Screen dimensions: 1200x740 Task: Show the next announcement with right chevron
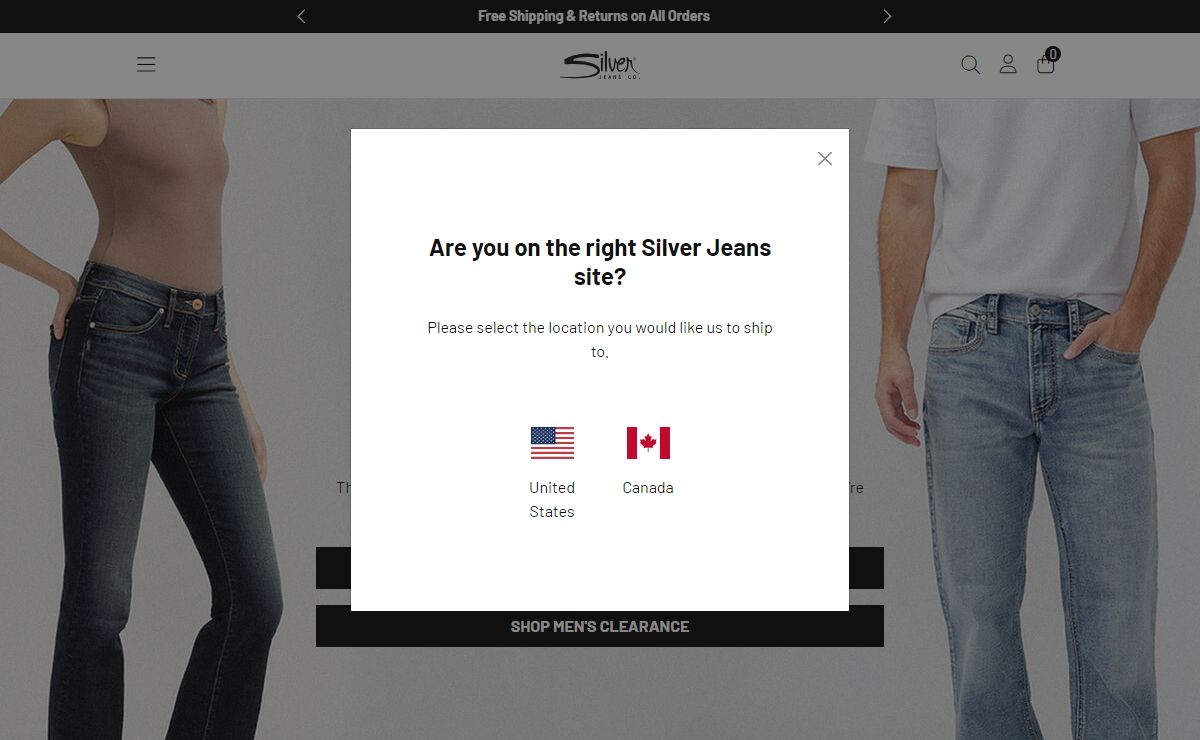point(887,16)
